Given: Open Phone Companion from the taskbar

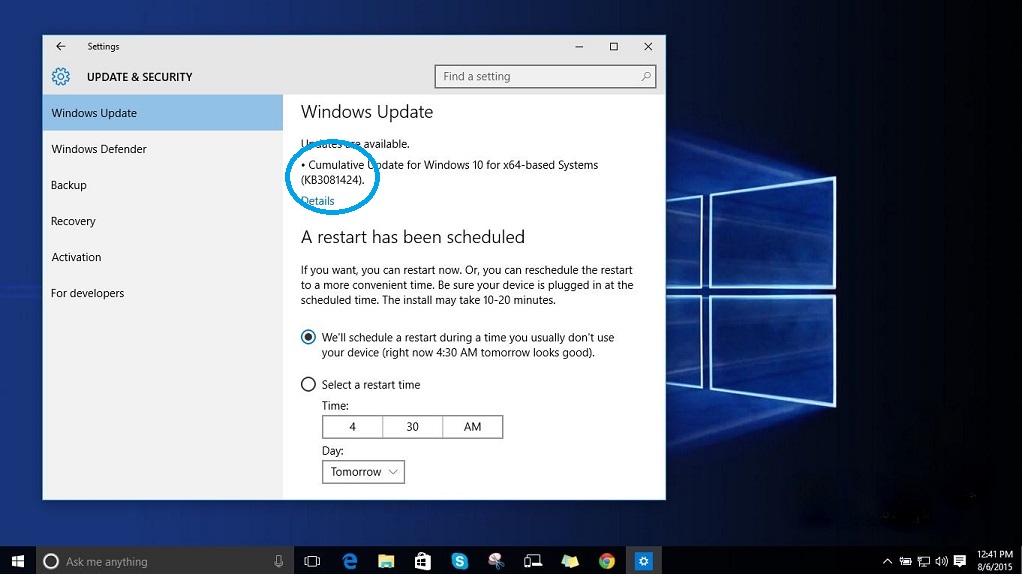Looking at the screenshot, I should (533, 561).
